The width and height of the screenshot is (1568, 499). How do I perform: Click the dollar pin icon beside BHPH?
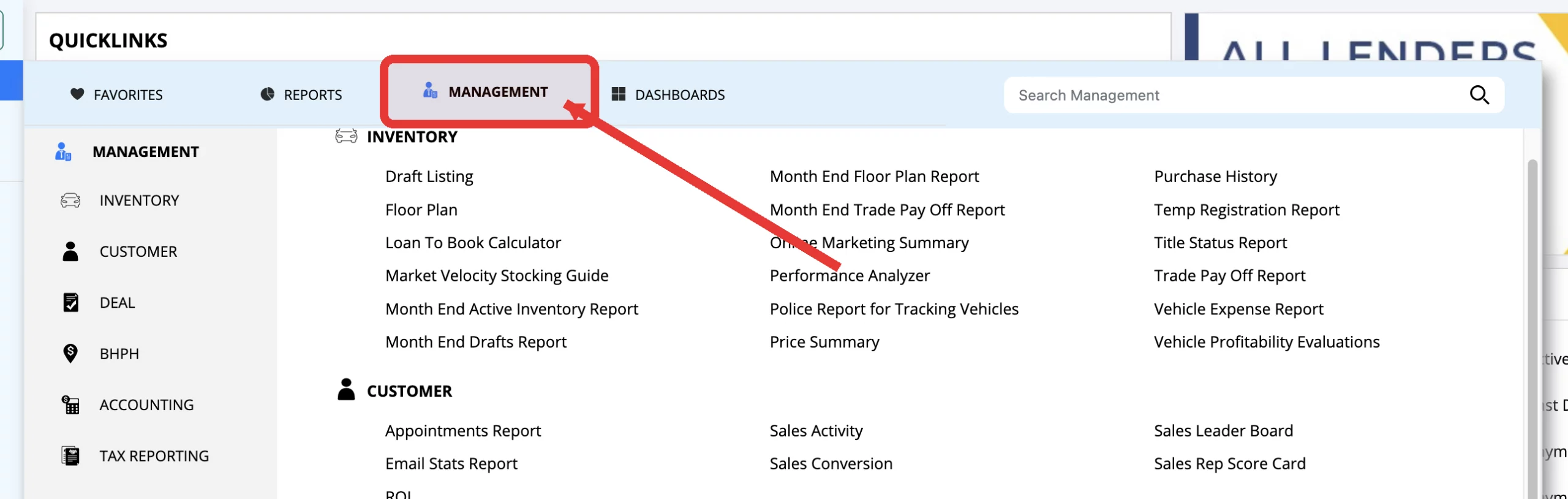[70, 353]
